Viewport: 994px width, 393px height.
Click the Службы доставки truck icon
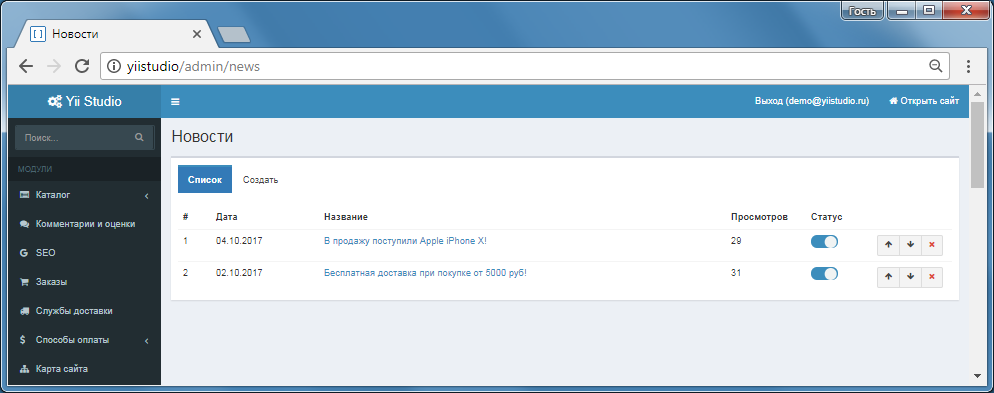point(24,311)
